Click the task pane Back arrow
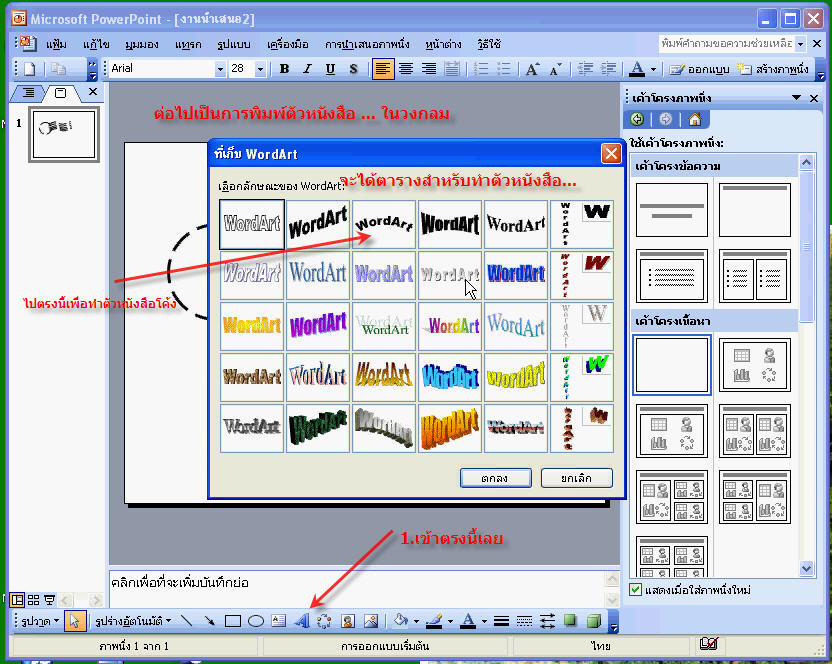 [x=637, y=119]
